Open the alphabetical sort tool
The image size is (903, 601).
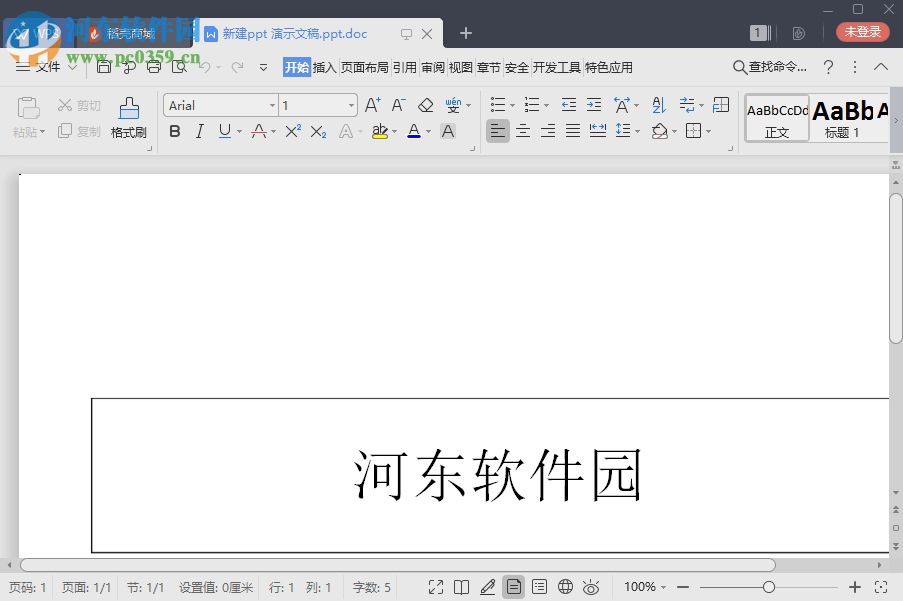657,104
